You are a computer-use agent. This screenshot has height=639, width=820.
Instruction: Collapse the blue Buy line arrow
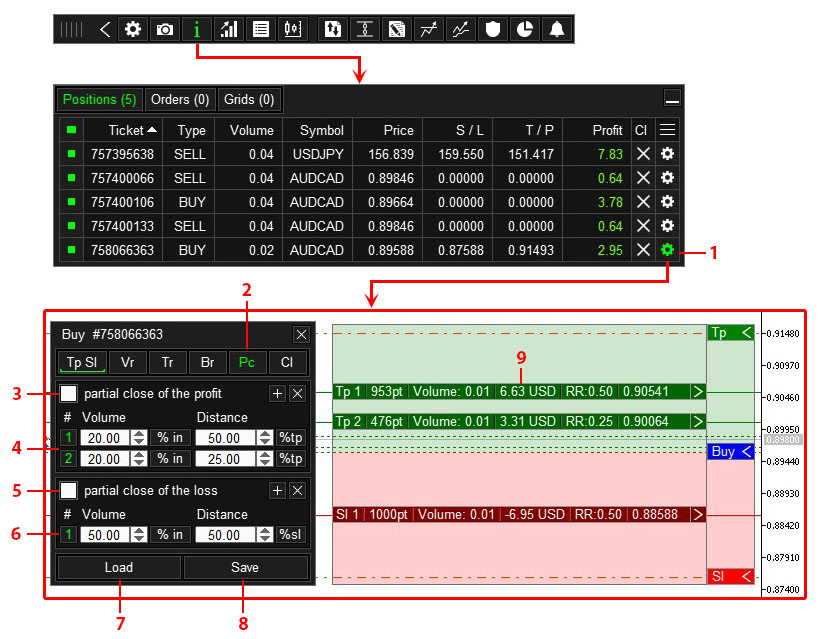click(746, 452)
